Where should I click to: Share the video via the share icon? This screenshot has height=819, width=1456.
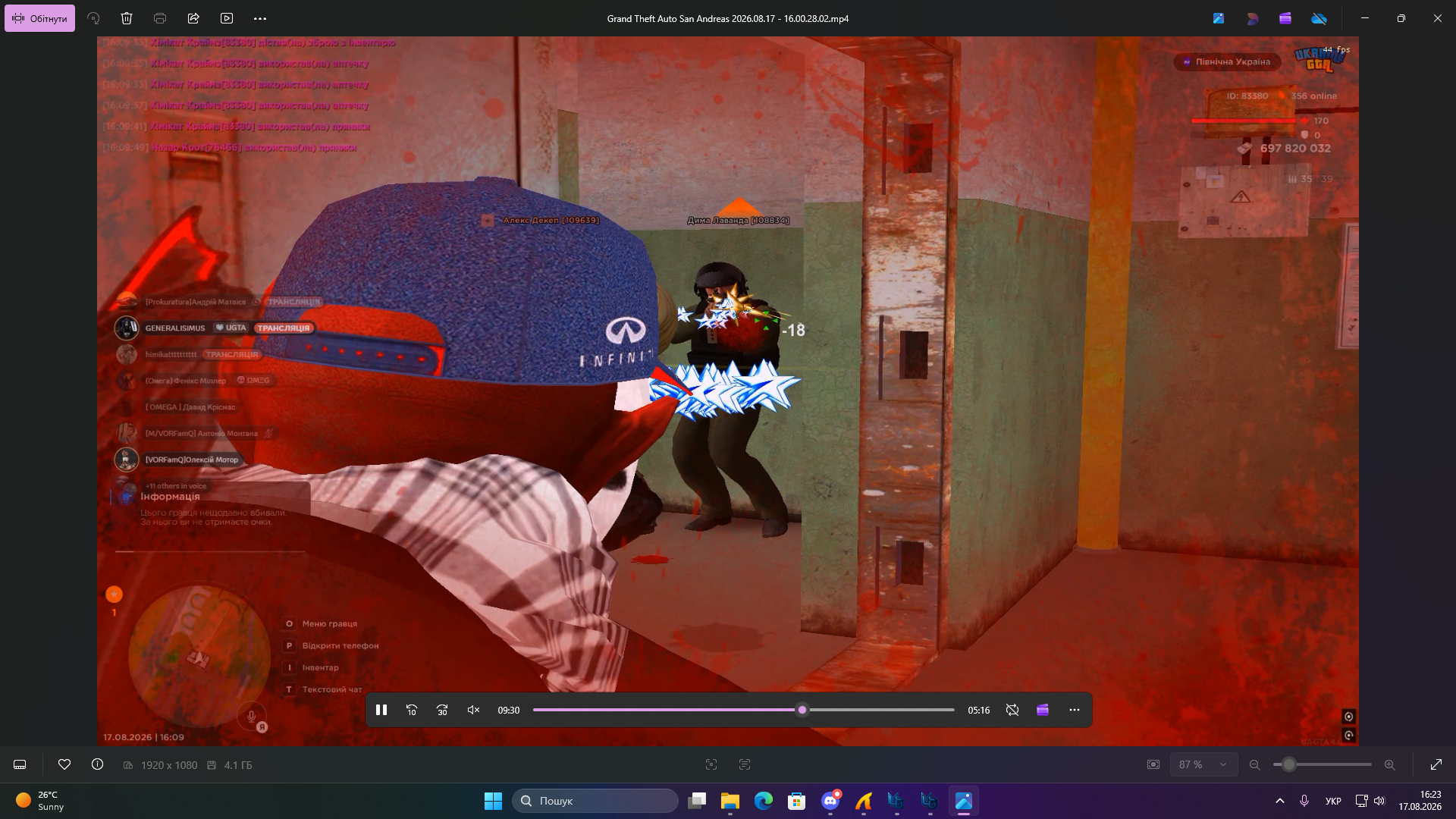[x=193, y=18]
